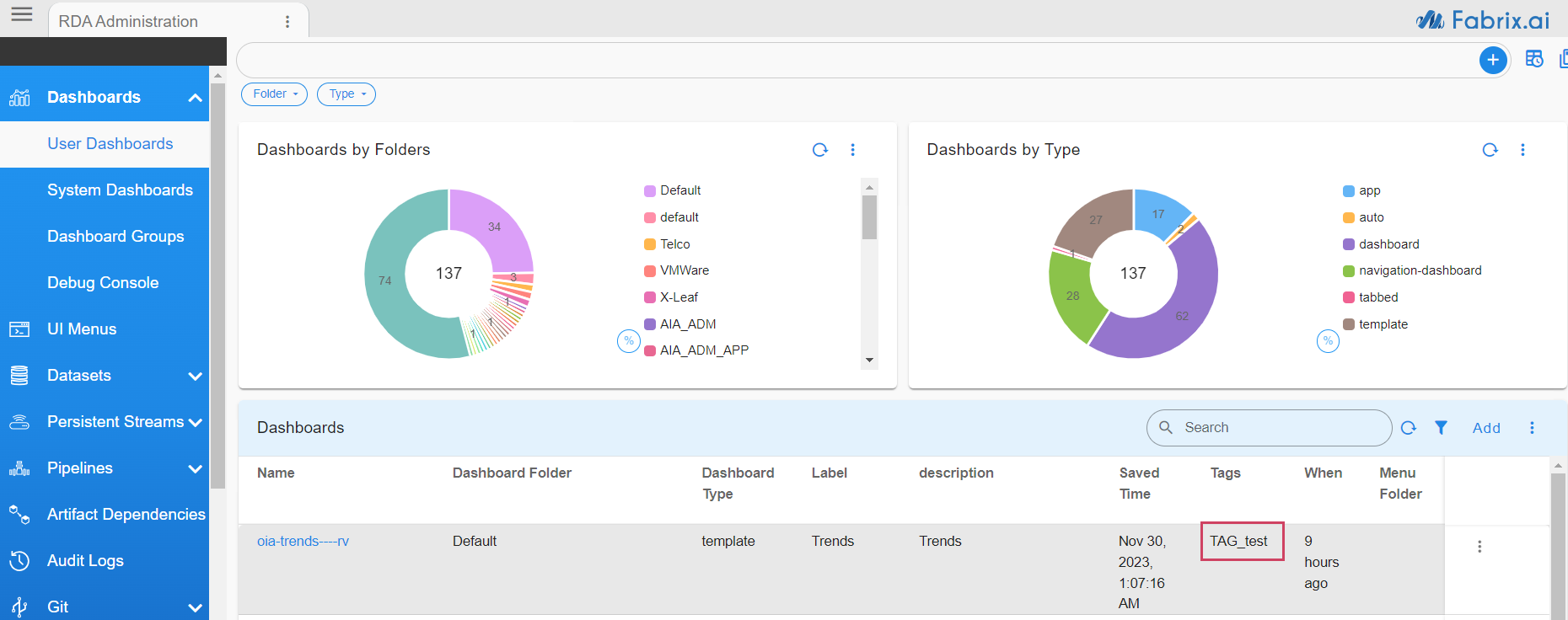The width and height of the screenshot is (1568, 620).
Task: Click the filter icon in Dashboards table
Action: tap(1442, 428)
